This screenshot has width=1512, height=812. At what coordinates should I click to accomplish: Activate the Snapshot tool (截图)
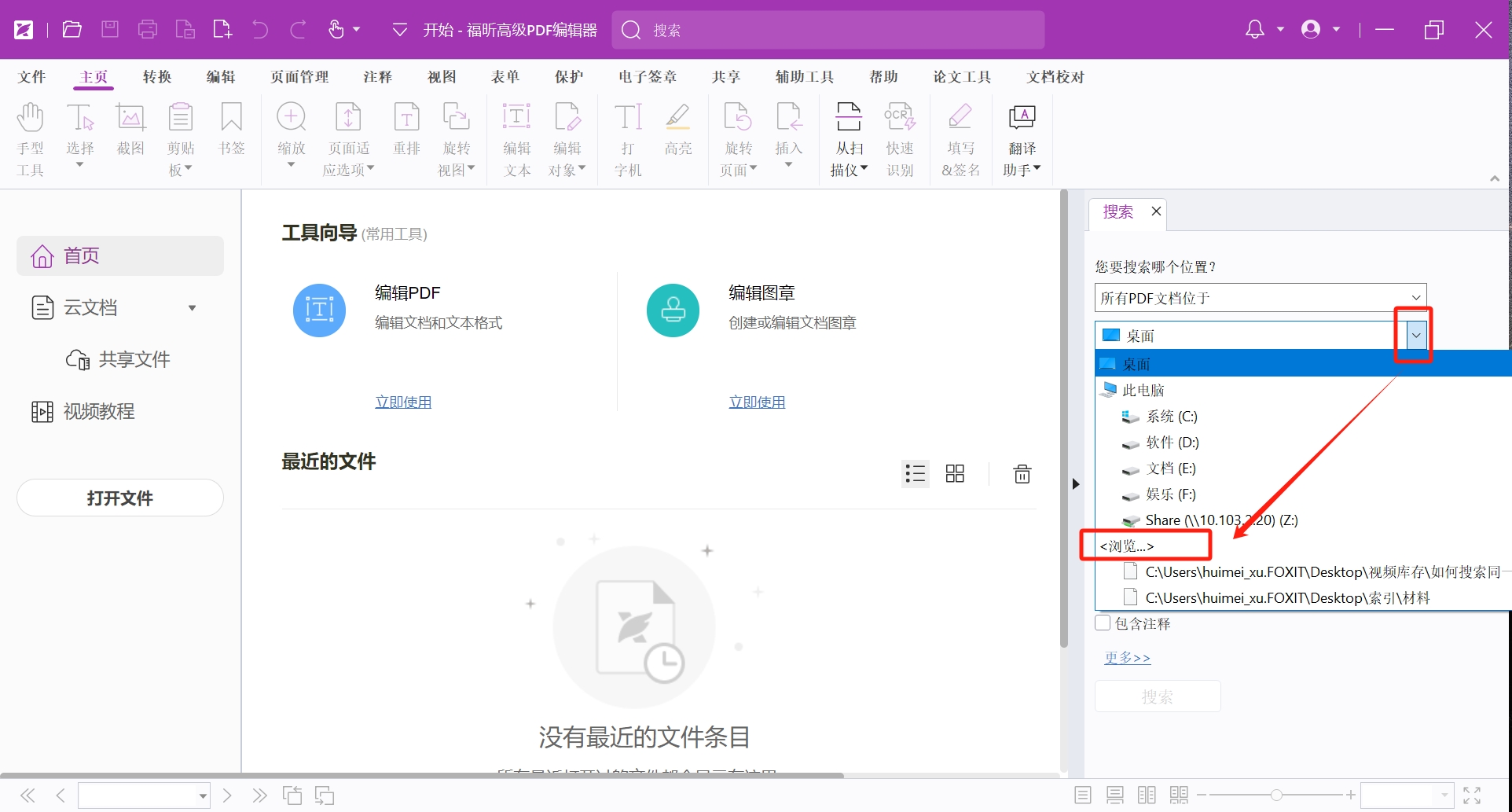pos(130,130)
